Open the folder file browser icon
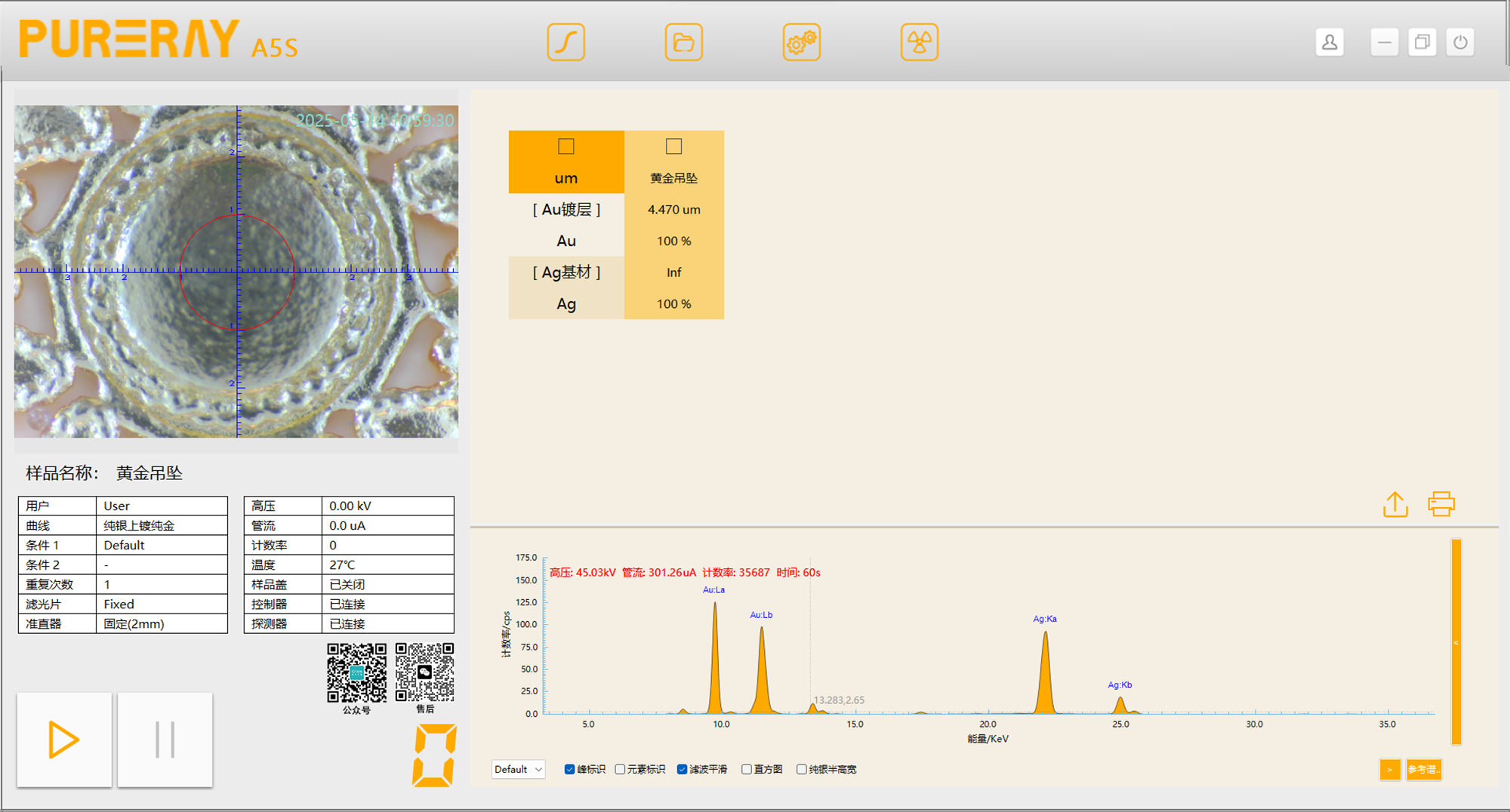 [683, 42]
